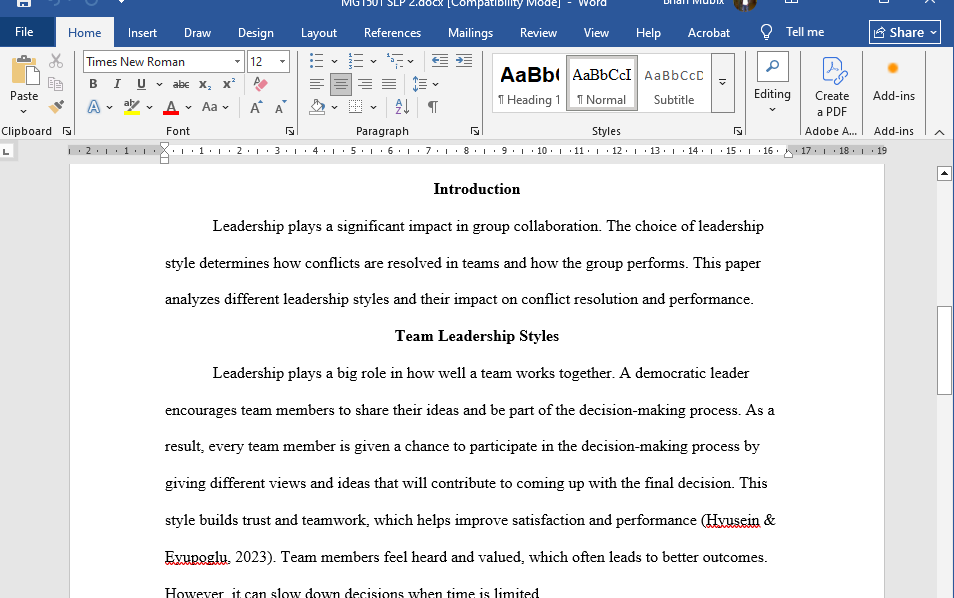The image size is (954, 598).
Task: Apply the Subtitle style
Action: (674, 83)
